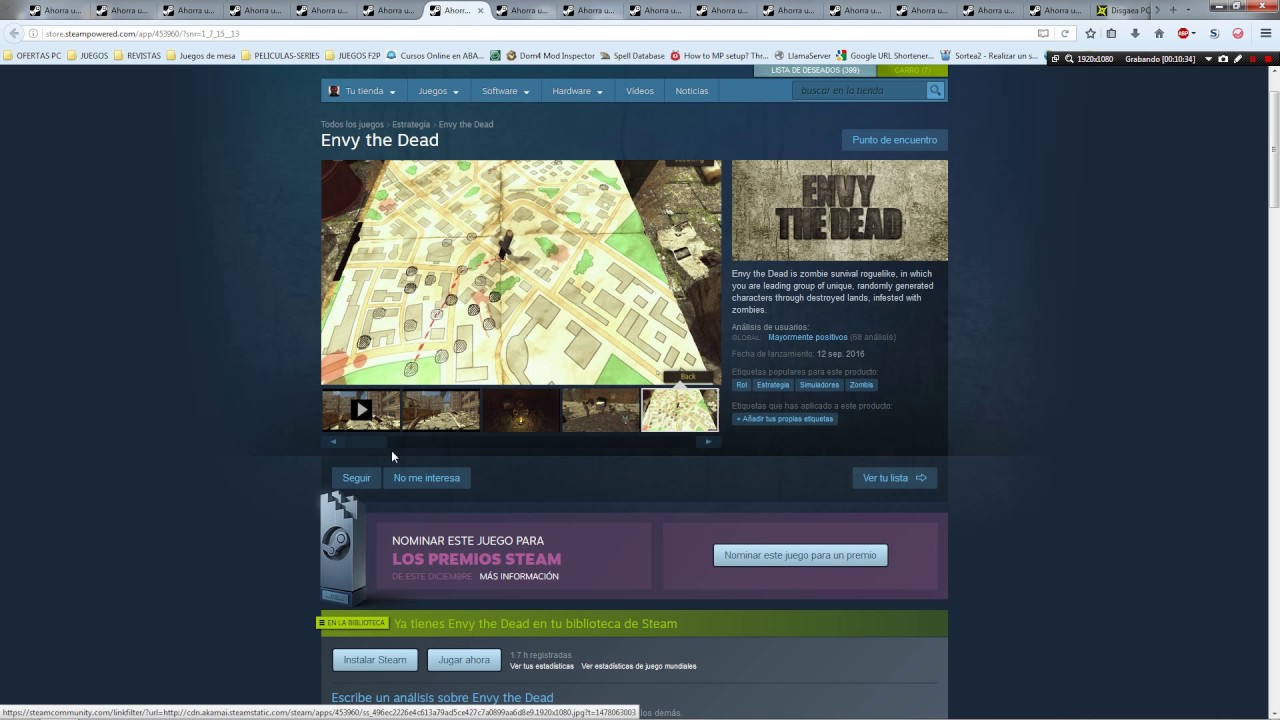Image resolution: width=1280 pixels, height=720 pixels.
Task: Click the Zombis tag
Action: coord(861,385)
